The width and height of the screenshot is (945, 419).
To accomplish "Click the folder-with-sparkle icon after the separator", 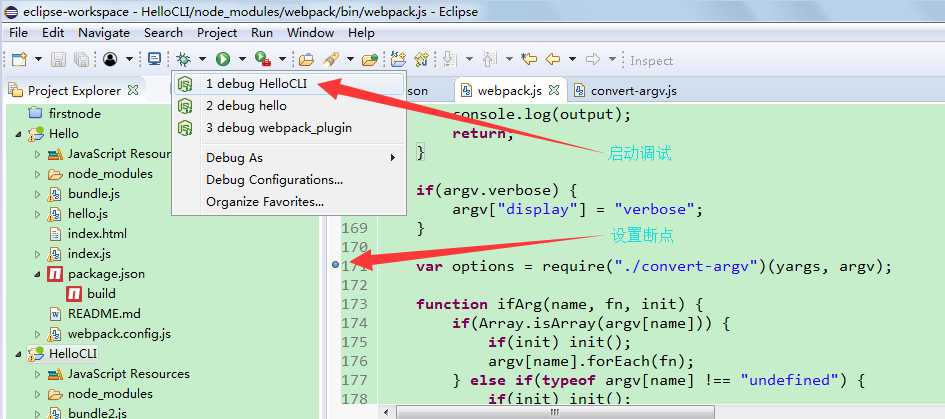I will 398,59.
